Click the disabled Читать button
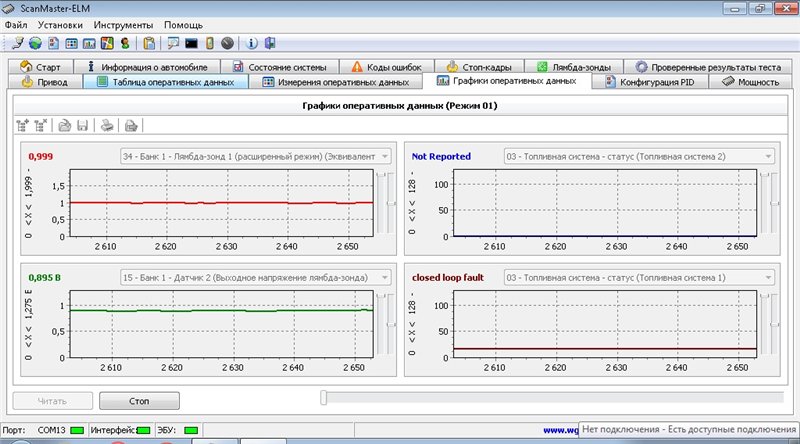 (53, 401)
